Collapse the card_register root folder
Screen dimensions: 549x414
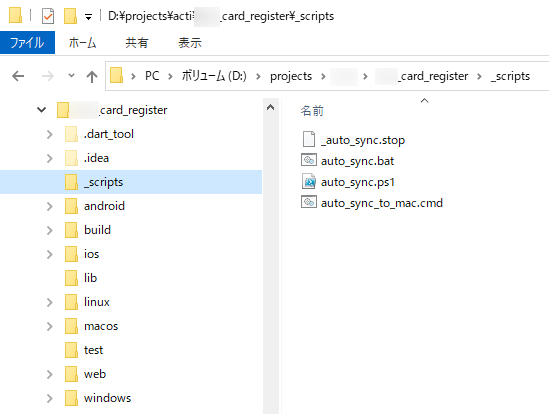click(41, 110)
